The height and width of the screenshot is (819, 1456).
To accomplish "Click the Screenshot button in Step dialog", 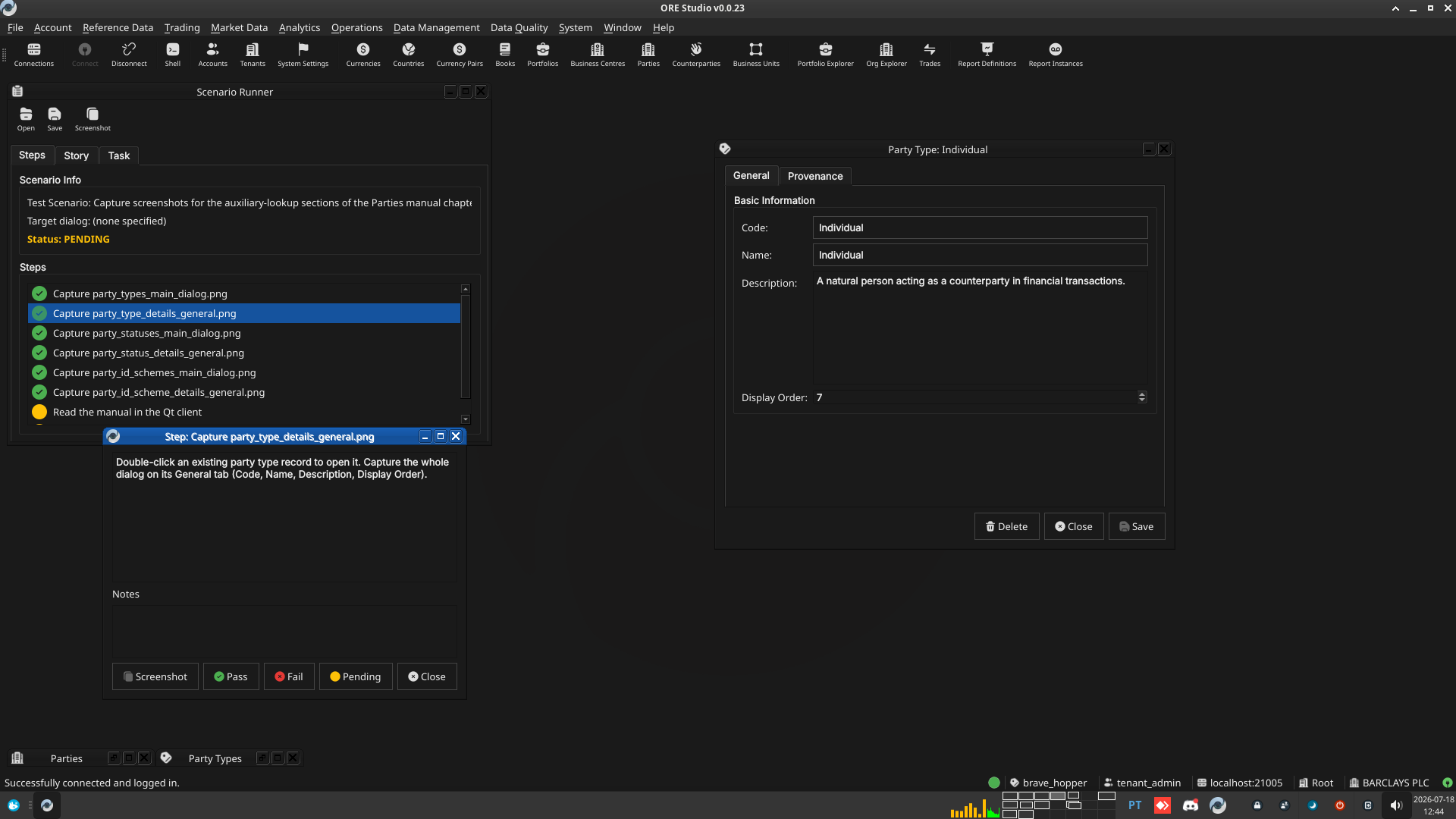I will click(x=155, y=676).
